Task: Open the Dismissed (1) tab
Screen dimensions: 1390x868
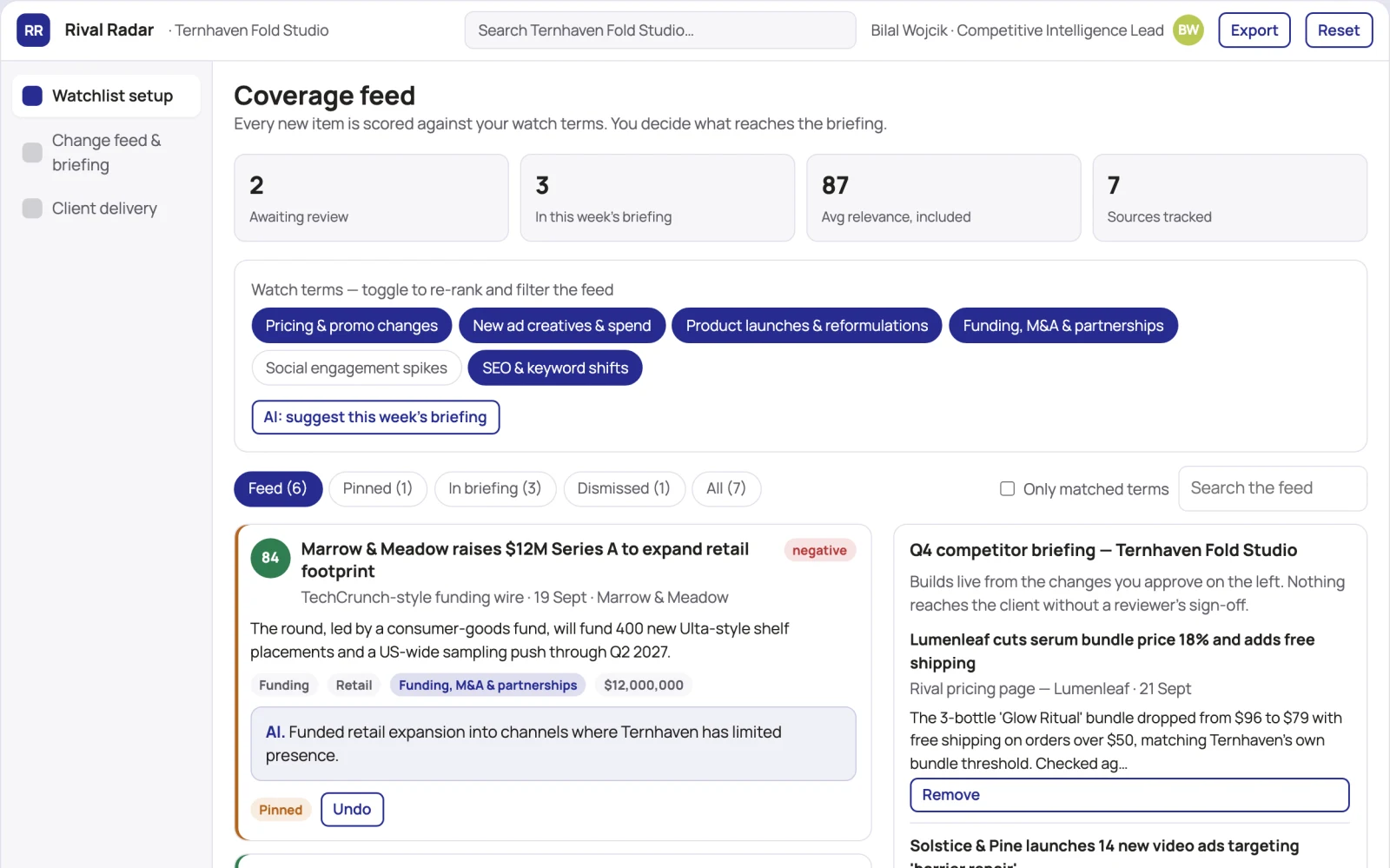Action: tap(624, 488)
